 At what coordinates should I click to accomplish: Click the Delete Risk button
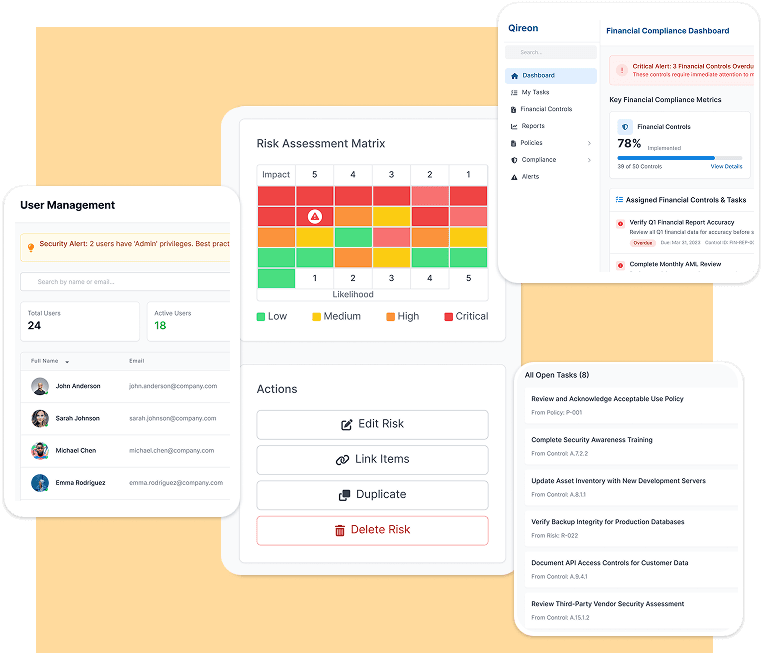[372, 530]
